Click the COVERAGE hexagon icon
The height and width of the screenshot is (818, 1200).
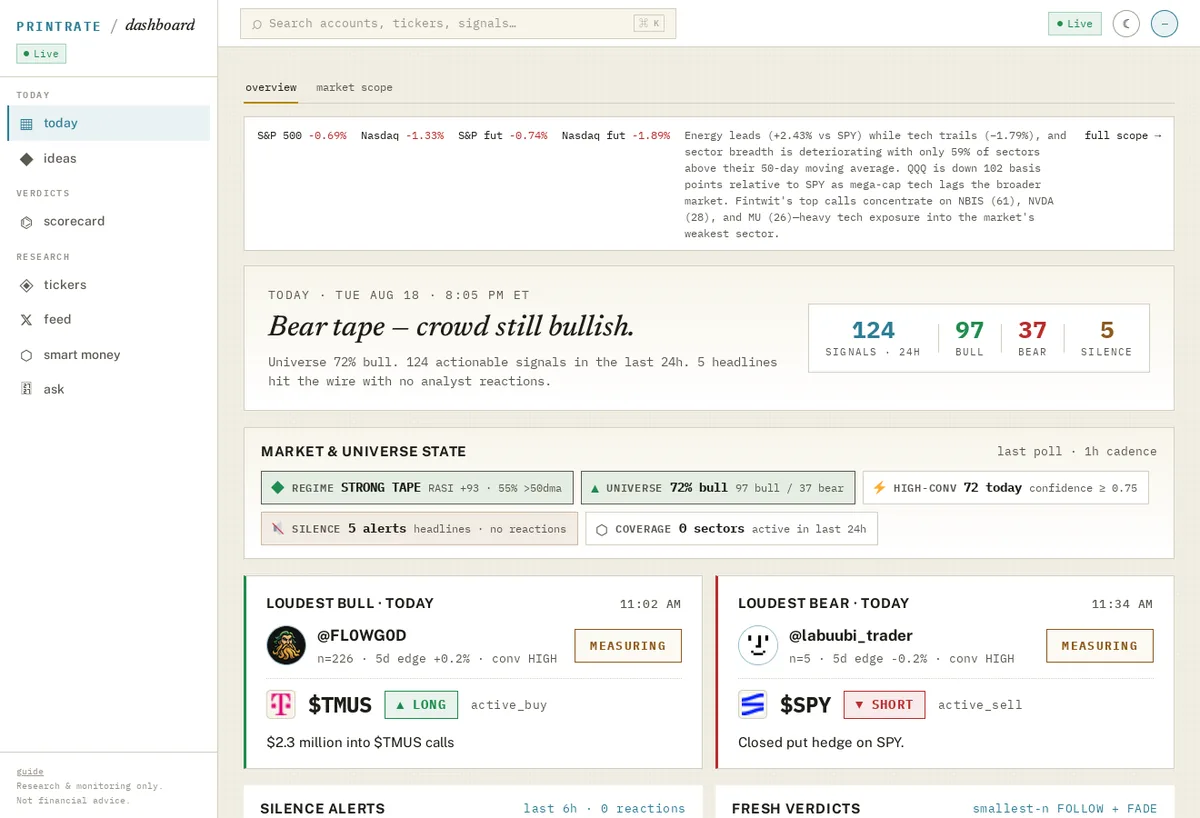point(602,529)
